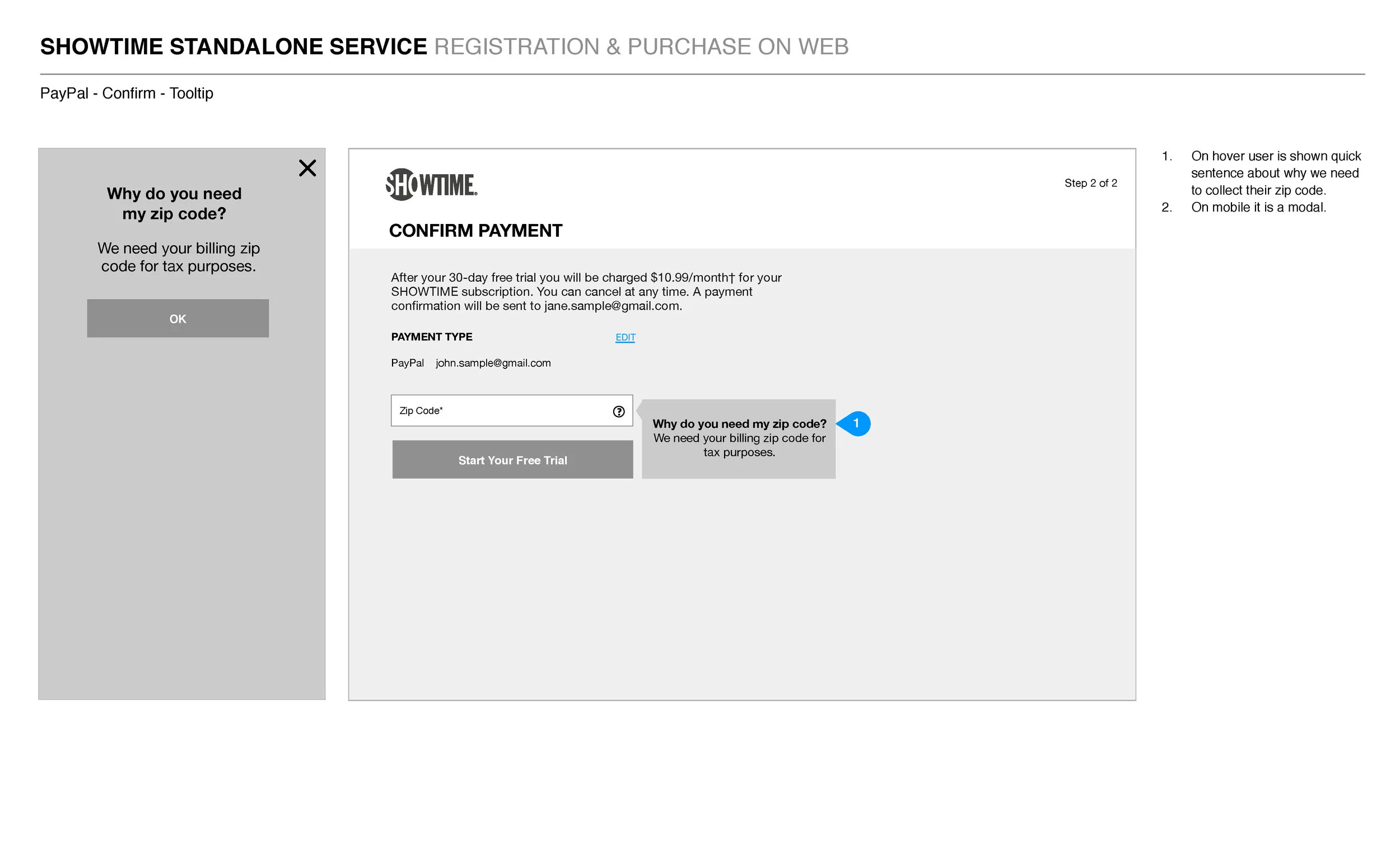Screen dimensions: 1400x864
Task: Click the zip code tooltip box
Action: click(x=738, y=439)
